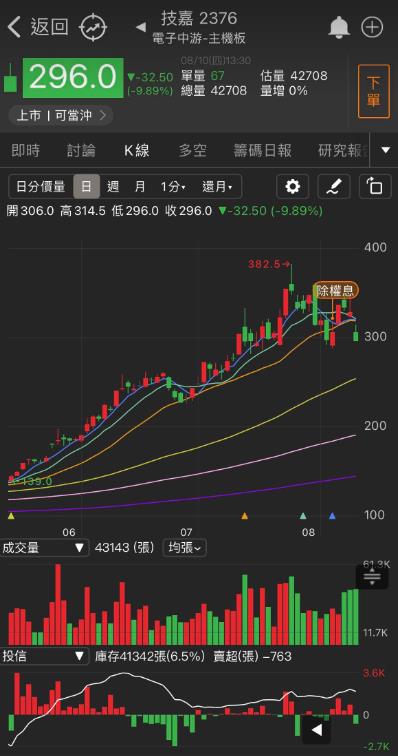Viewport: 398px width, 756px height.
Task: Tap the 296.0 price box
Action: [73, 78]
